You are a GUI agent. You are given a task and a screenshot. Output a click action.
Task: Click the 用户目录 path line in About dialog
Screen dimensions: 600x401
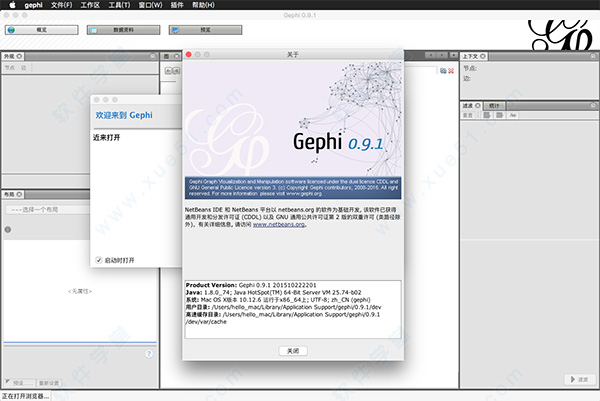coord(283,307)
